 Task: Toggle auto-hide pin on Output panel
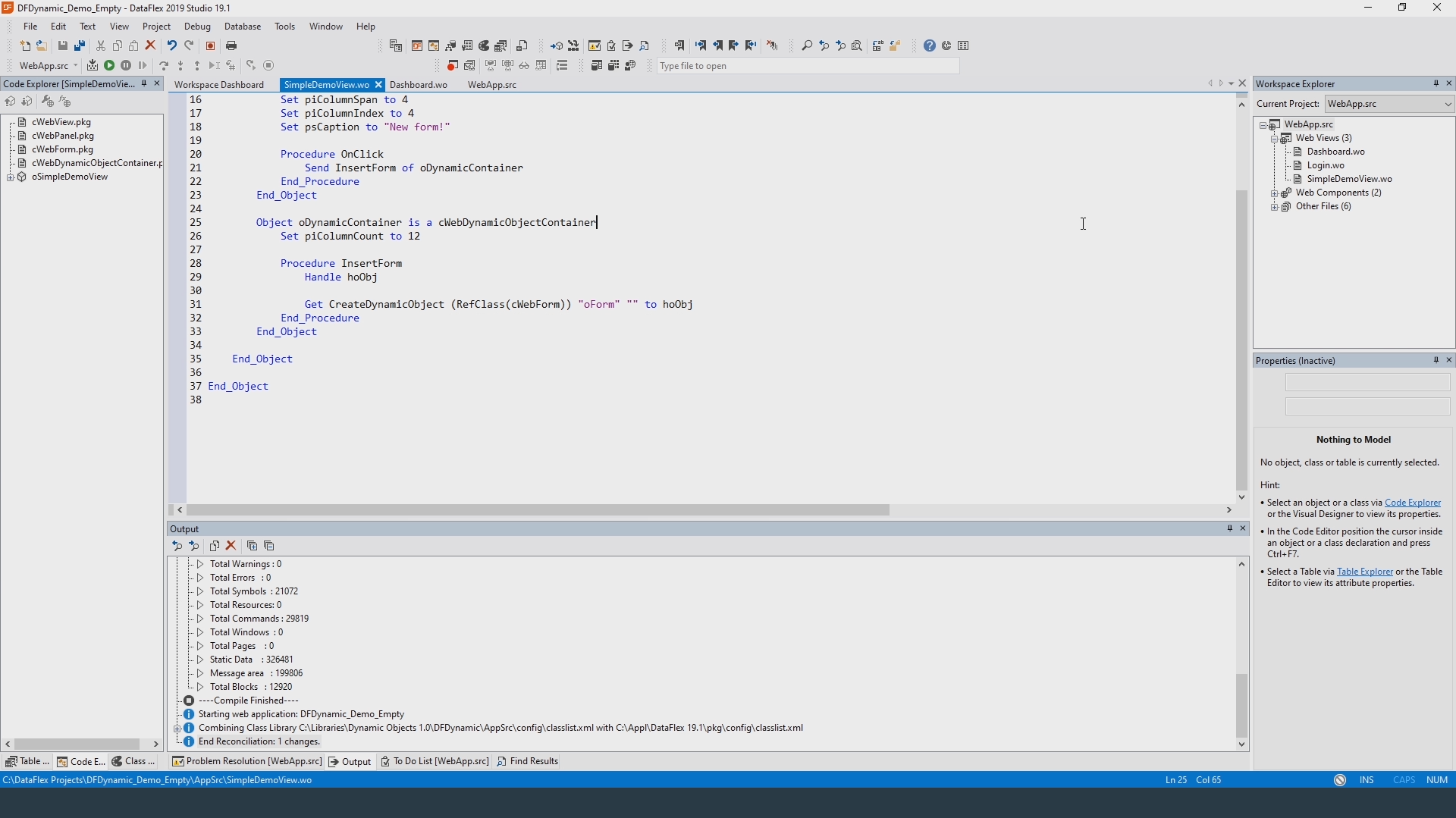point(1229,528)
